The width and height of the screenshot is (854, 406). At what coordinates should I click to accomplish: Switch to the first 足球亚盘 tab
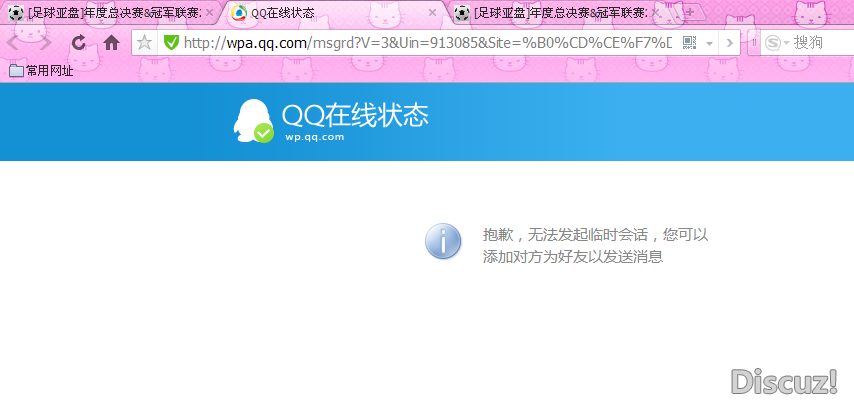111,13
